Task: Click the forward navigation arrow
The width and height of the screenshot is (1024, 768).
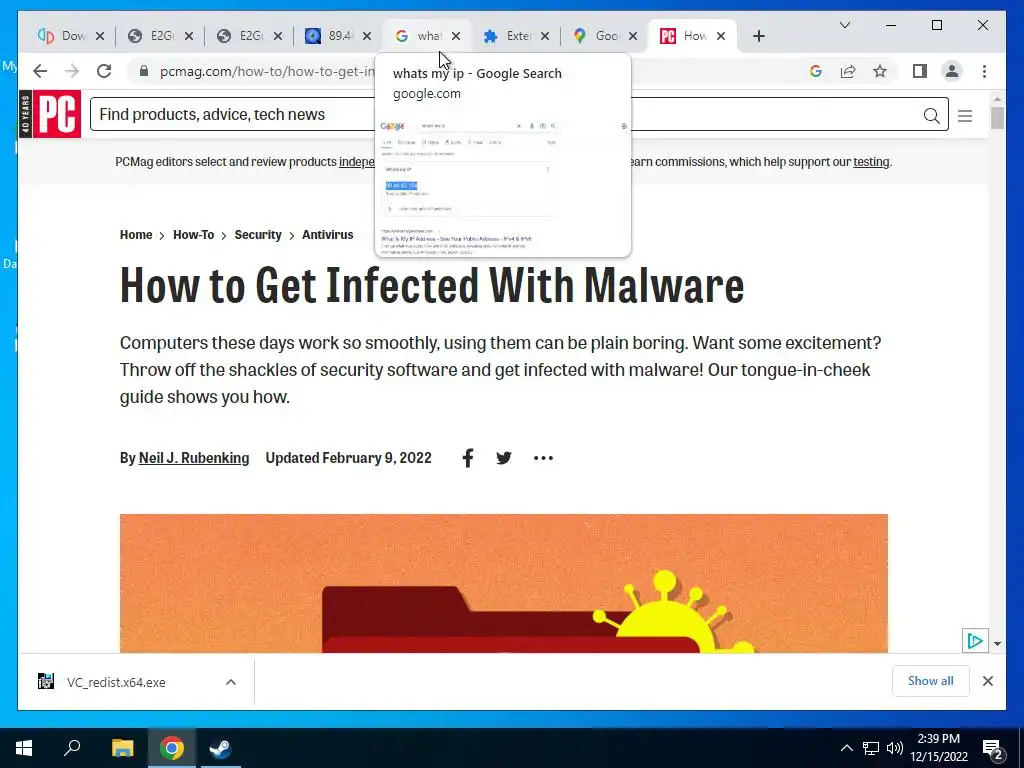Action: pos(72,71)
